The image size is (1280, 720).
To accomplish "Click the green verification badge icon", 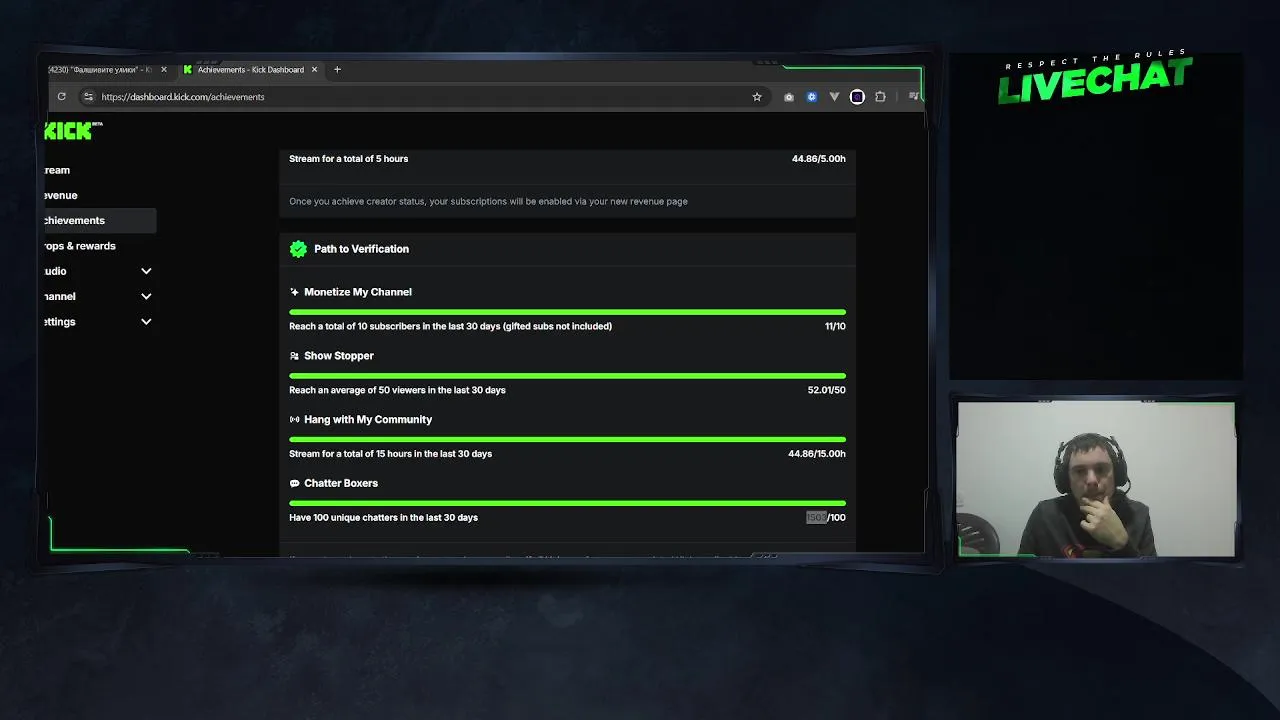I will point(298,249).
